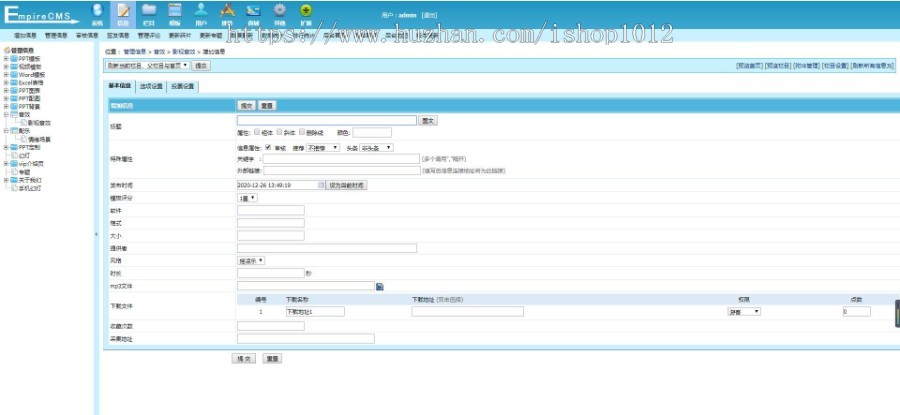Toggle the 粗体 (bold) checkbox

(257, 131)
